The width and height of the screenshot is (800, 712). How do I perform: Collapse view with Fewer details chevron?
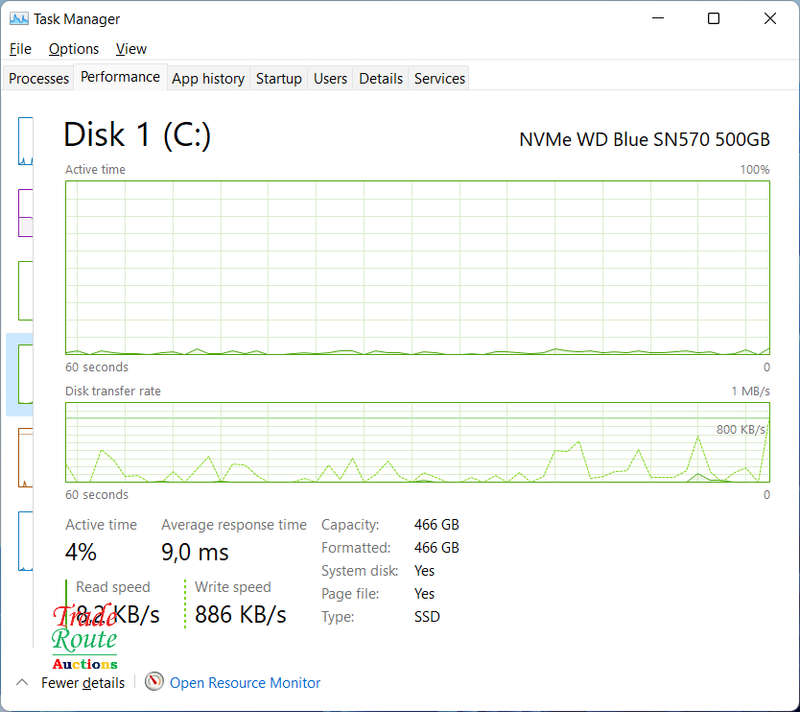pyautogui.click(x=22, y=682)
